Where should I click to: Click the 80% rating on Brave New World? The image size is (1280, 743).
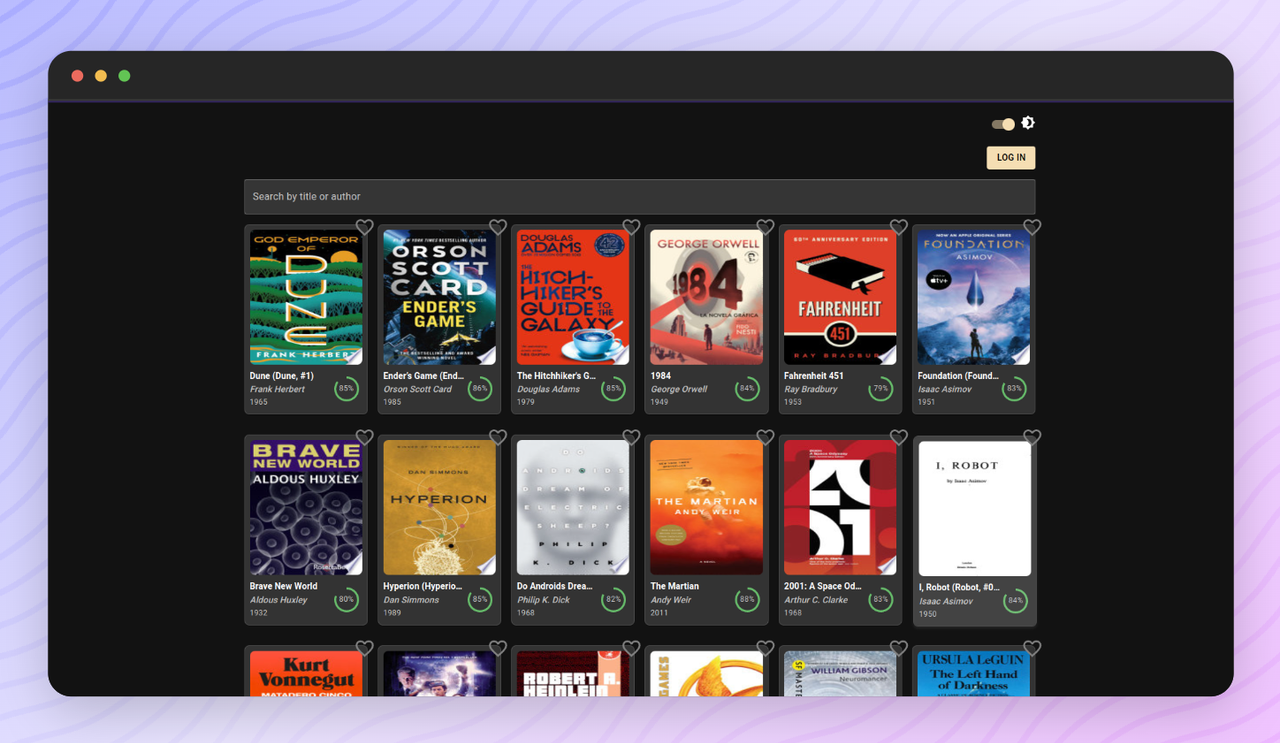click(347, 600)
